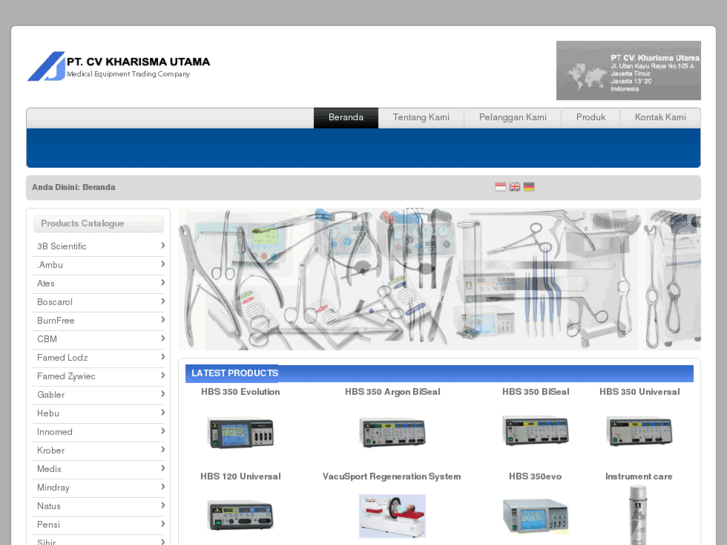
Task: Expand the BurnFree category arrow
Action: pos(163,320)
